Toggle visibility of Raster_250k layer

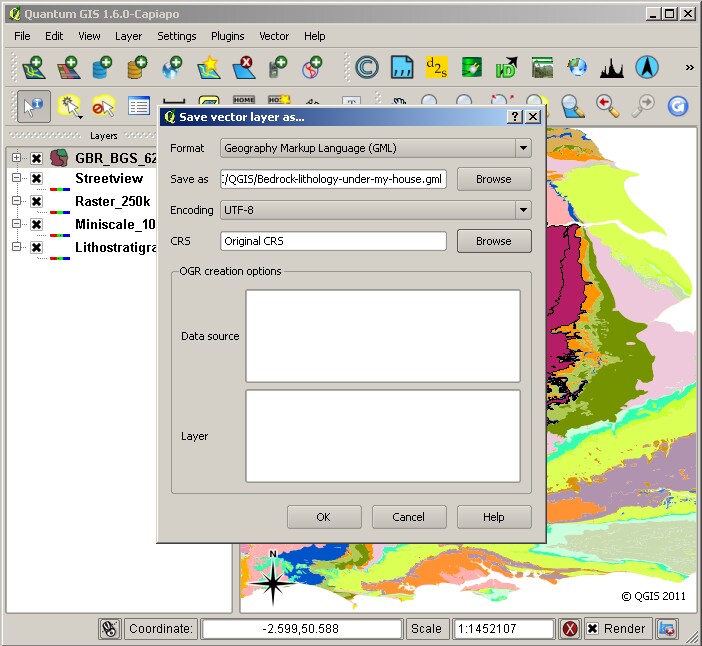click(x=37, y=201)
